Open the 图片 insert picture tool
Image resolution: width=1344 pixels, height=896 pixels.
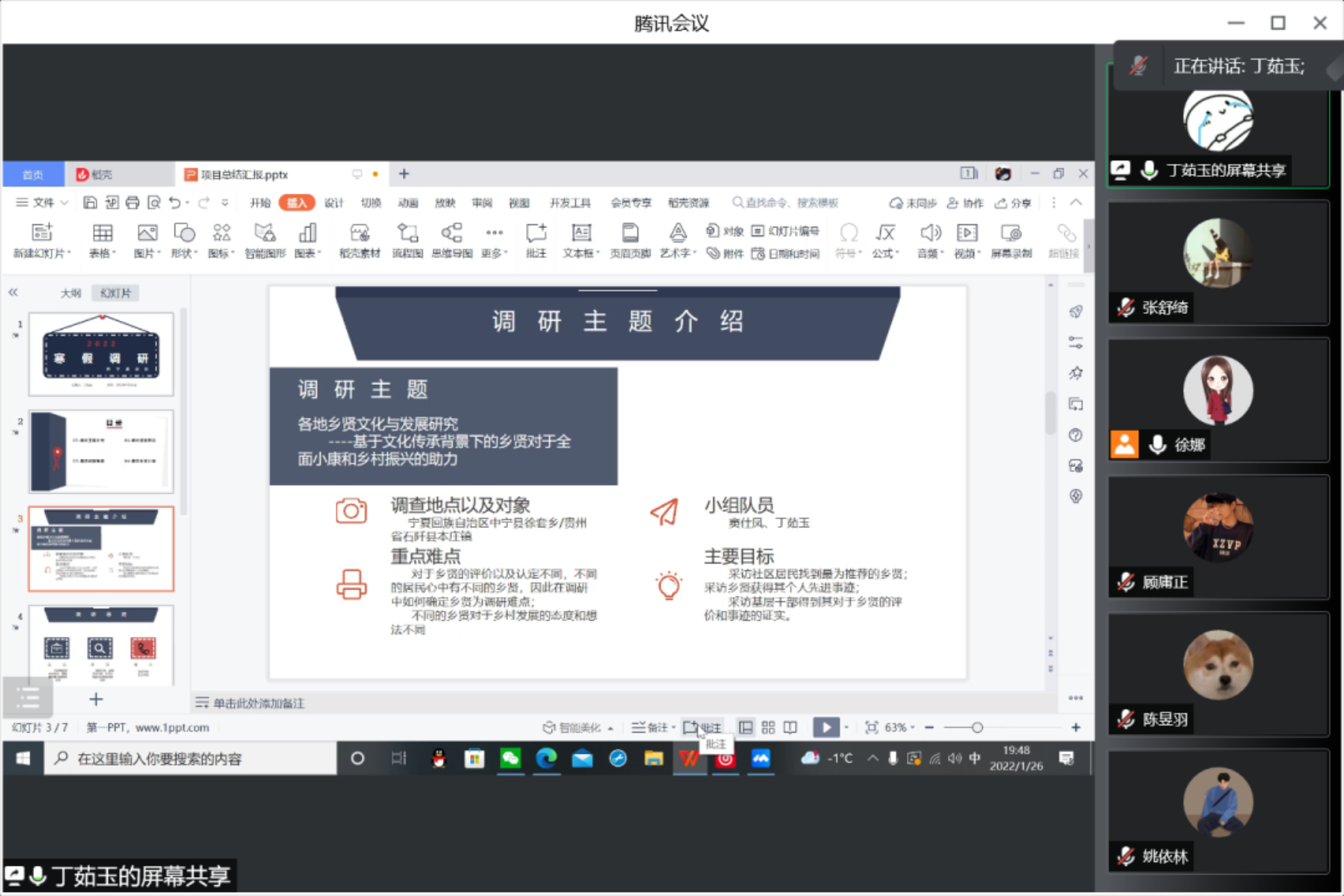(145, 239)
